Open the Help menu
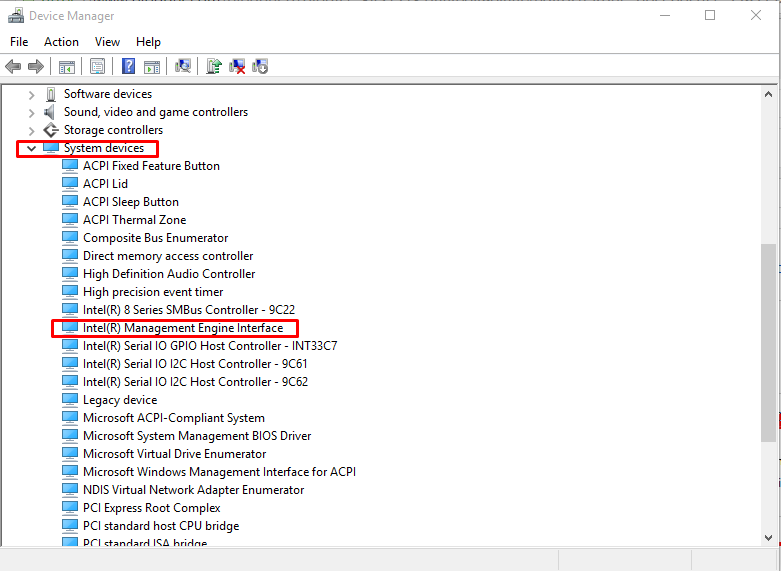Screen dimensions: 781x571 coord(148,42)
